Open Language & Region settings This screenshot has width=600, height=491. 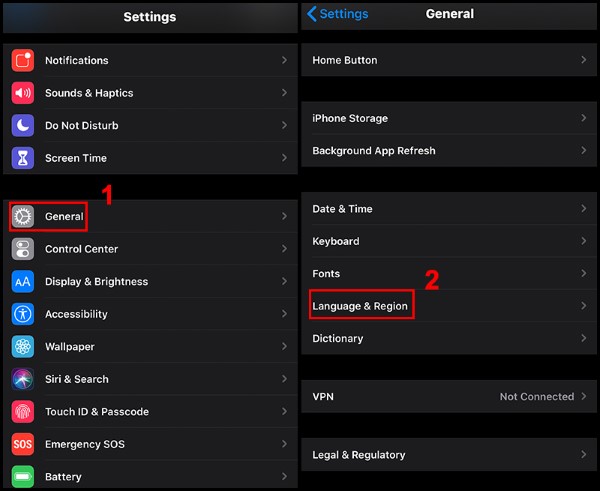coord(360,306)
